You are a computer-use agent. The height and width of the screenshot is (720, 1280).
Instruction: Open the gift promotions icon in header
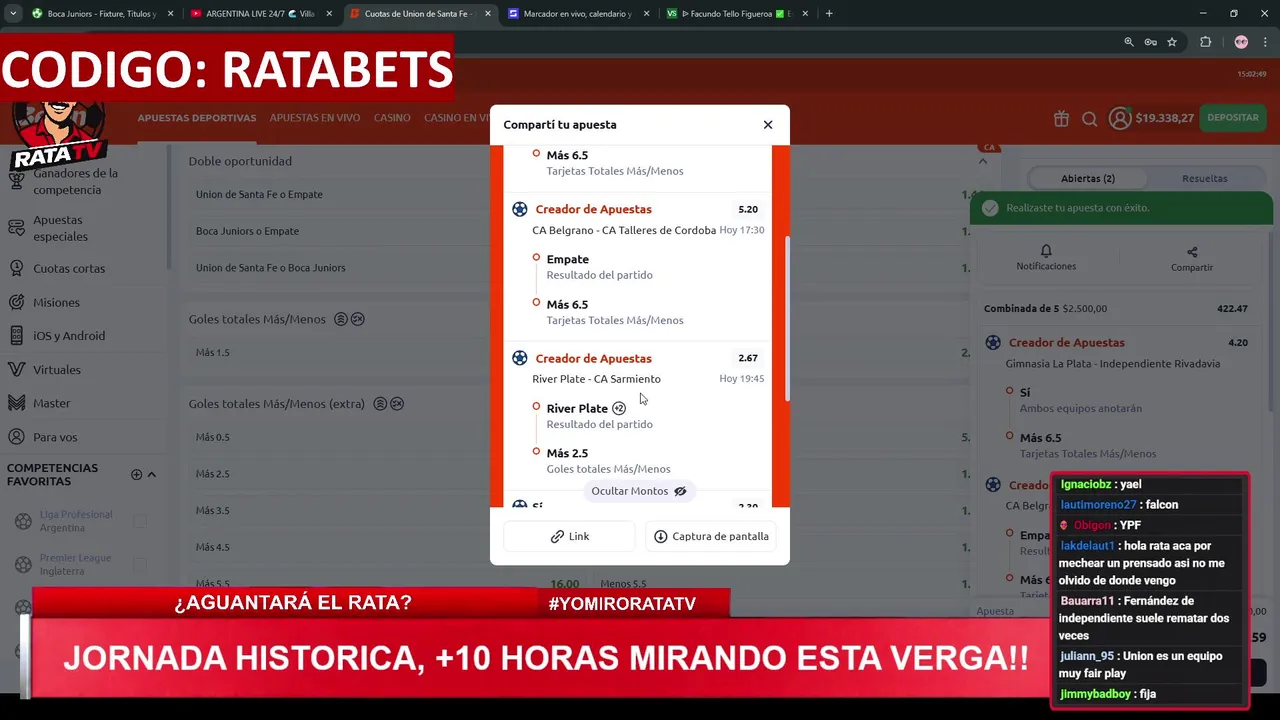click(1061, 118)
